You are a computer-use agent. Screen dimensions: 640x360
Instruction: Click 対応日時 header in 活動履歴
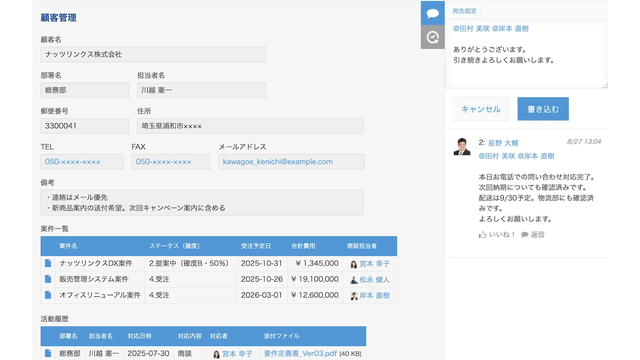(x=139, y=336)
